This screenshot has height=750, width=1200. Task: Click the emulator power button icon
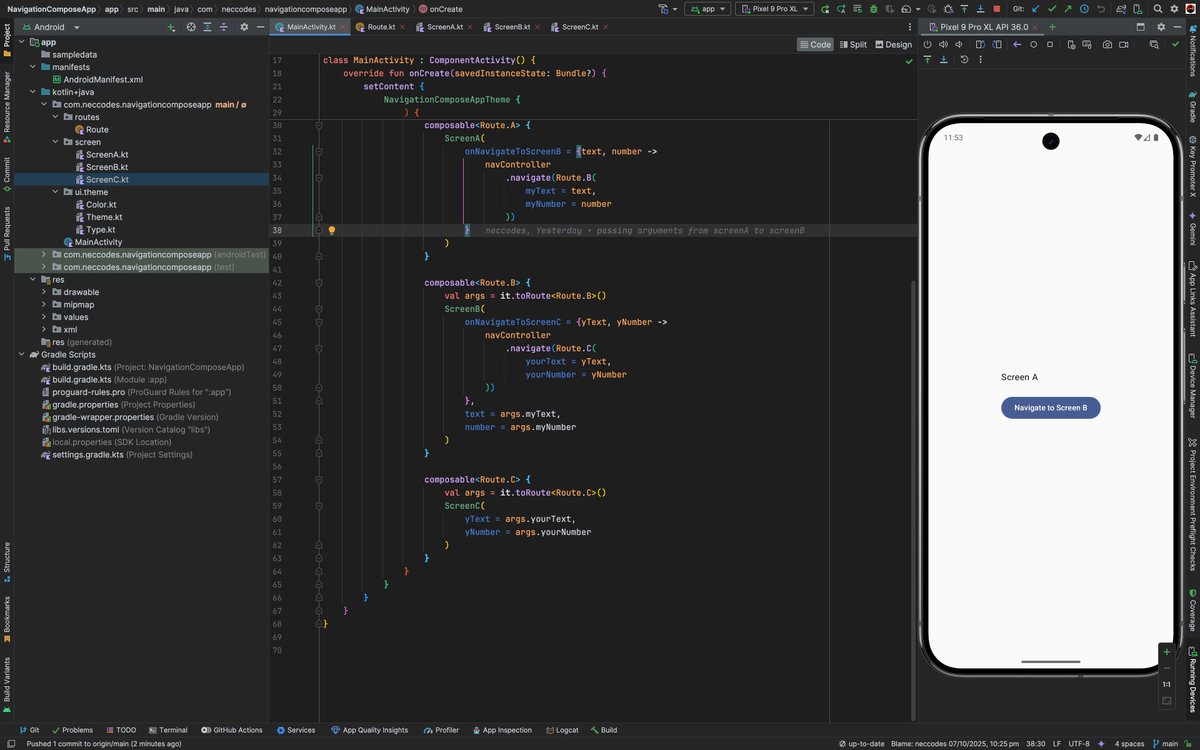(x=927, y=44)
